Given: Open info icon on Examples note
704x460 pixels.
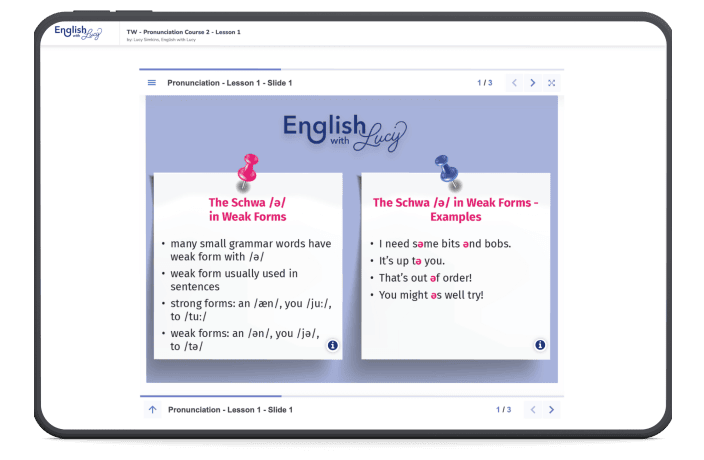Looking at the screenshot, I should (540, 345).
